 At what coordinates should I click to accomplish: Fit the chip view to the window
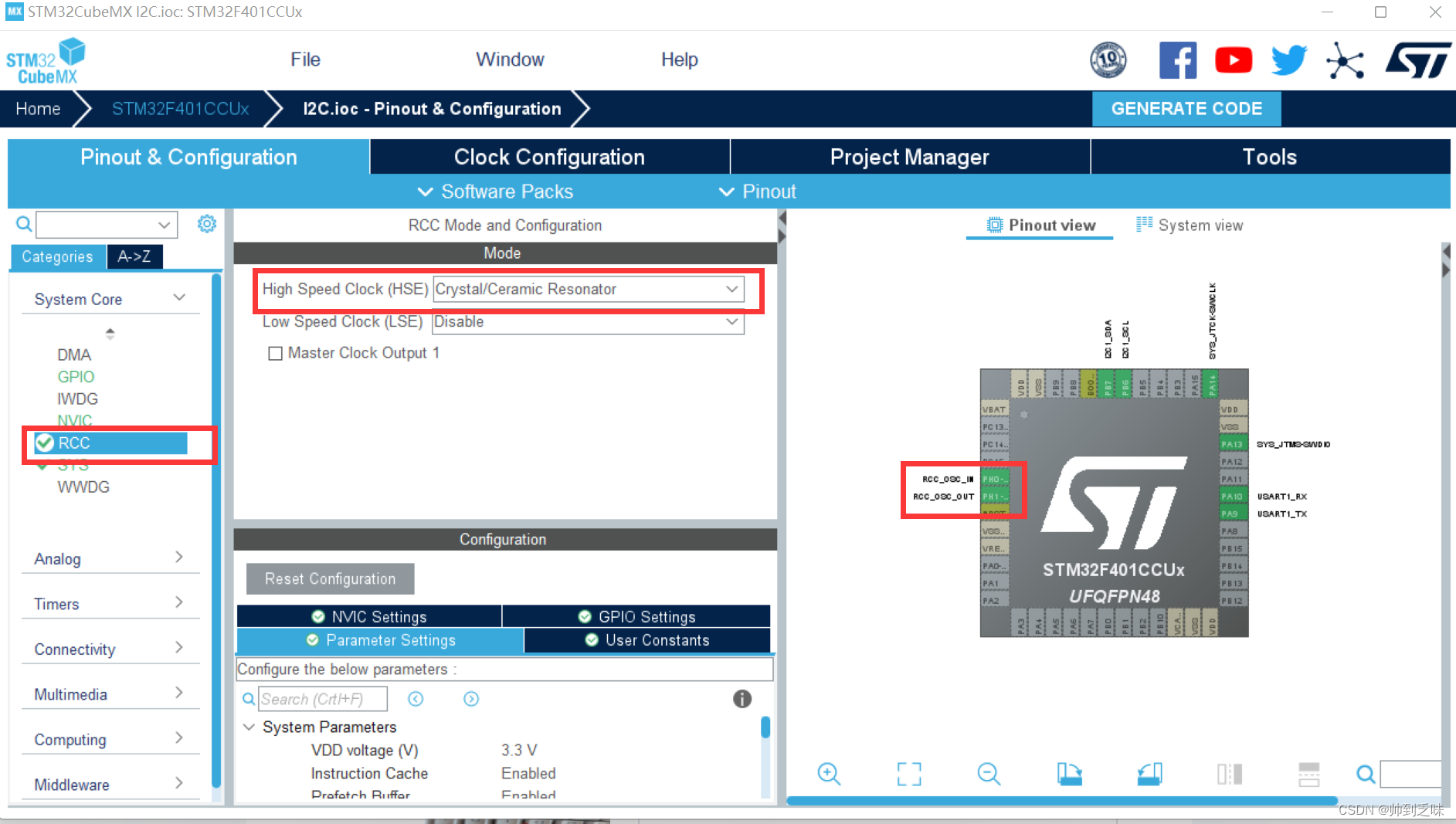click(x=909, y=773)
